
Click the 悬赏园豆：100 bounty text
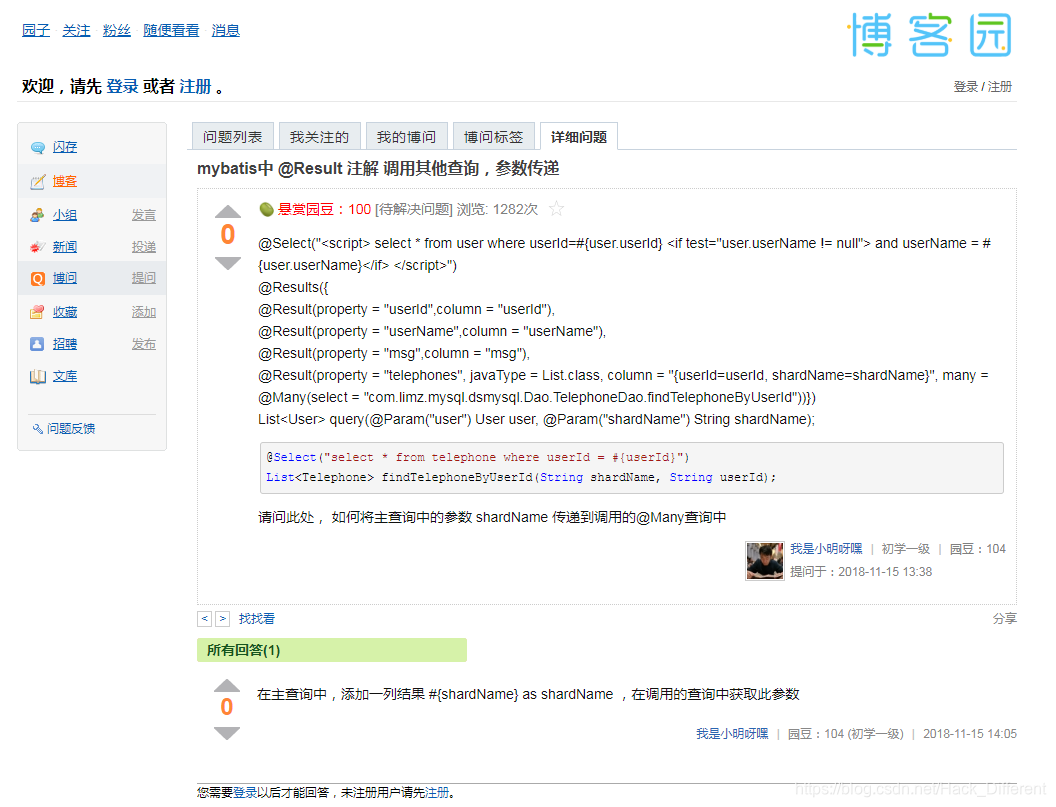click(x=325, y=209)
